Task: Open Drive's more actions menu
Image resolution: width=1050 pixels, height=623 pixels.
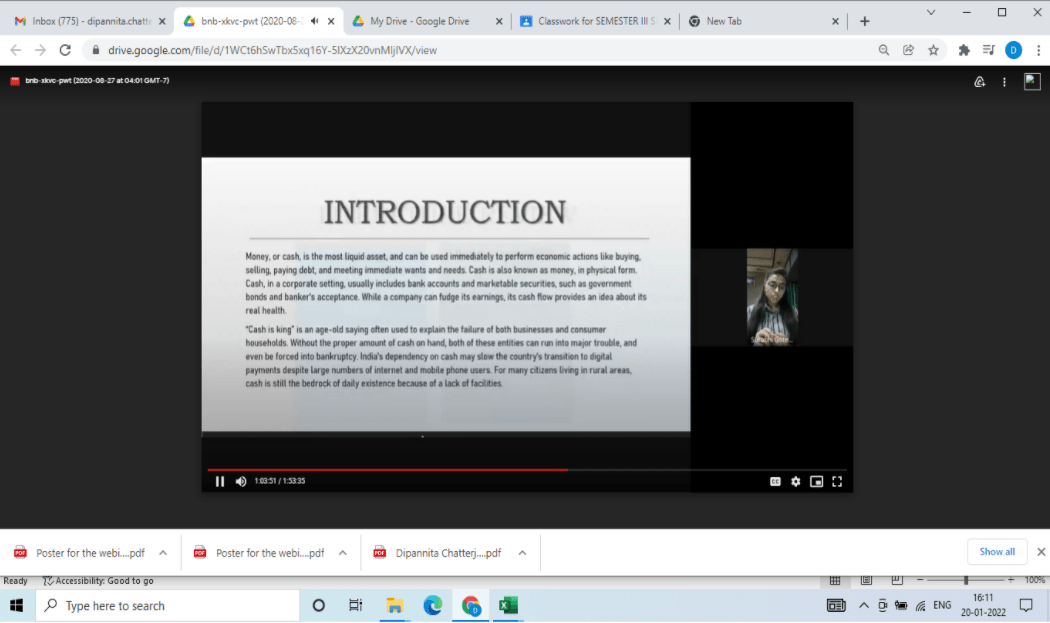Action: click(x=1004, y=81)
